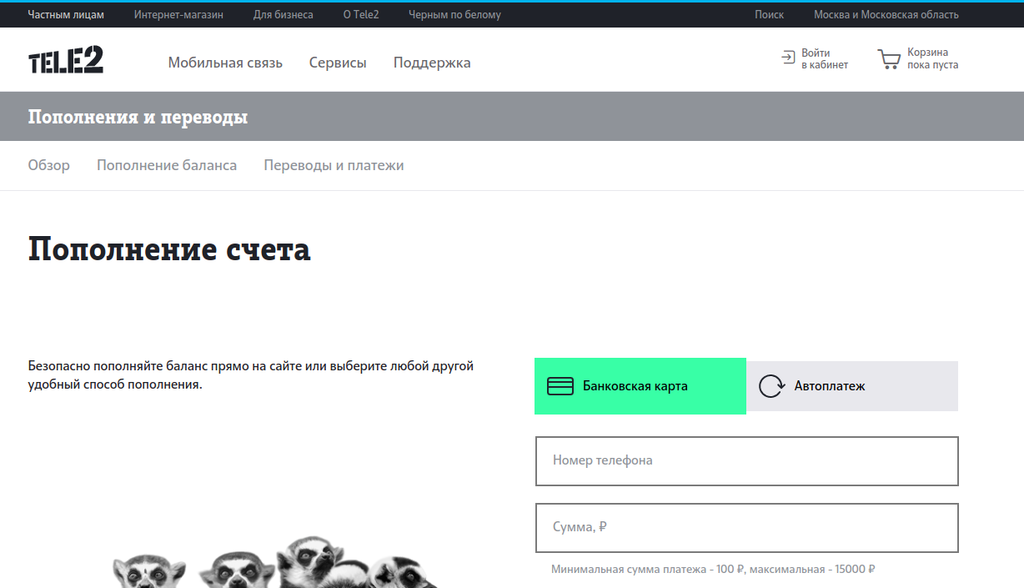
Task: Click the Безопасно пополняйте баланс description text
Action: 251,375
